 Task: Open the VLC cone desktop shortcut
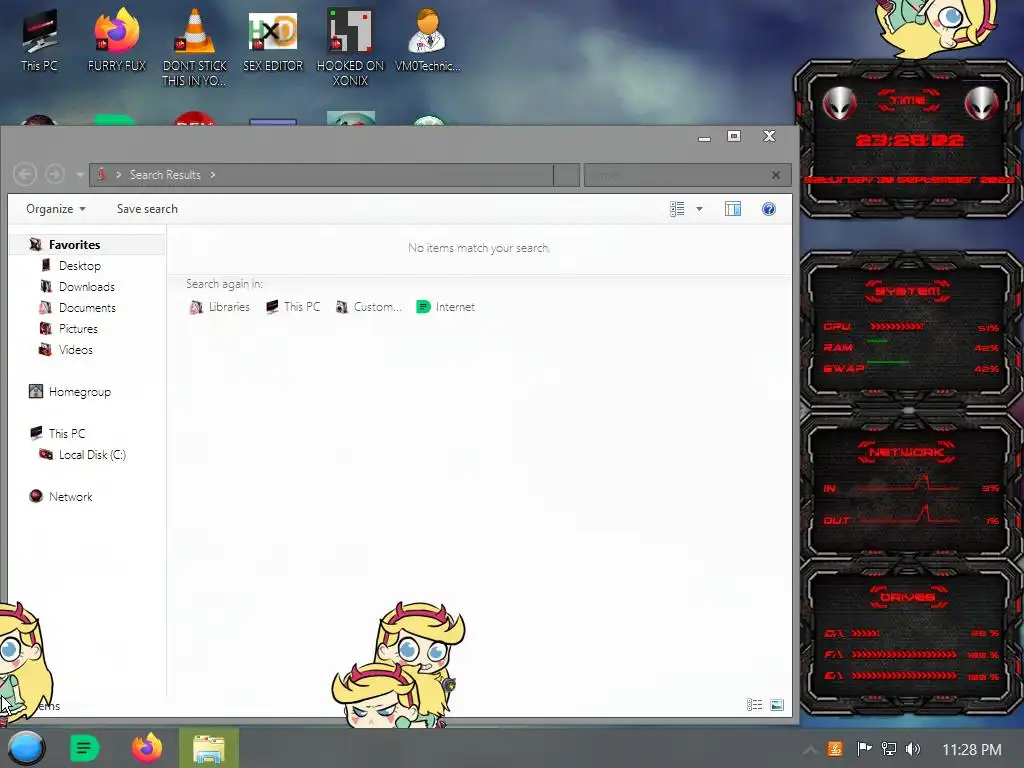tap(195, 46)
